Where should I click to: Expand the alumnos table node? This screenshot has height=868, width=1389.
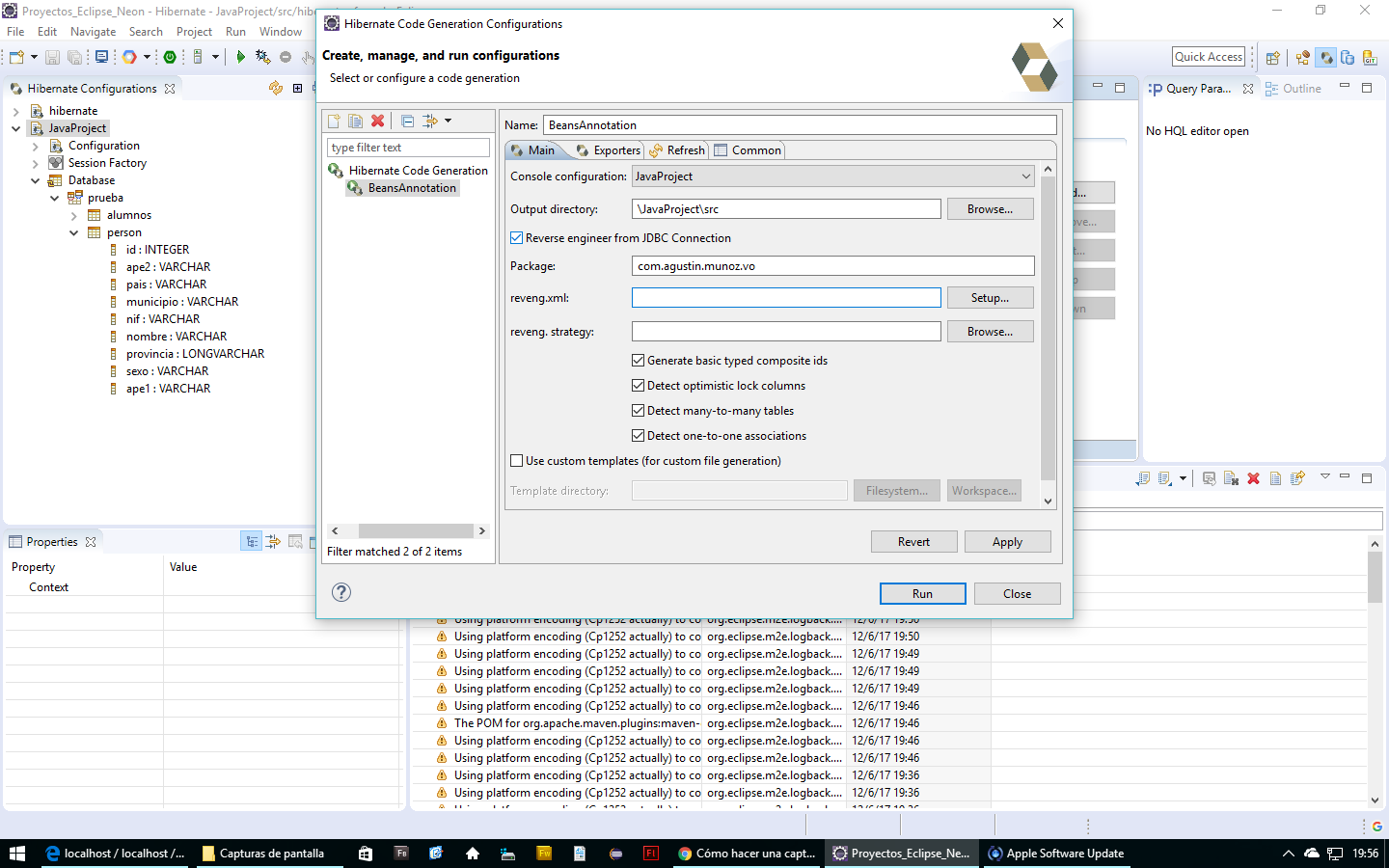(x=74, y=215)
